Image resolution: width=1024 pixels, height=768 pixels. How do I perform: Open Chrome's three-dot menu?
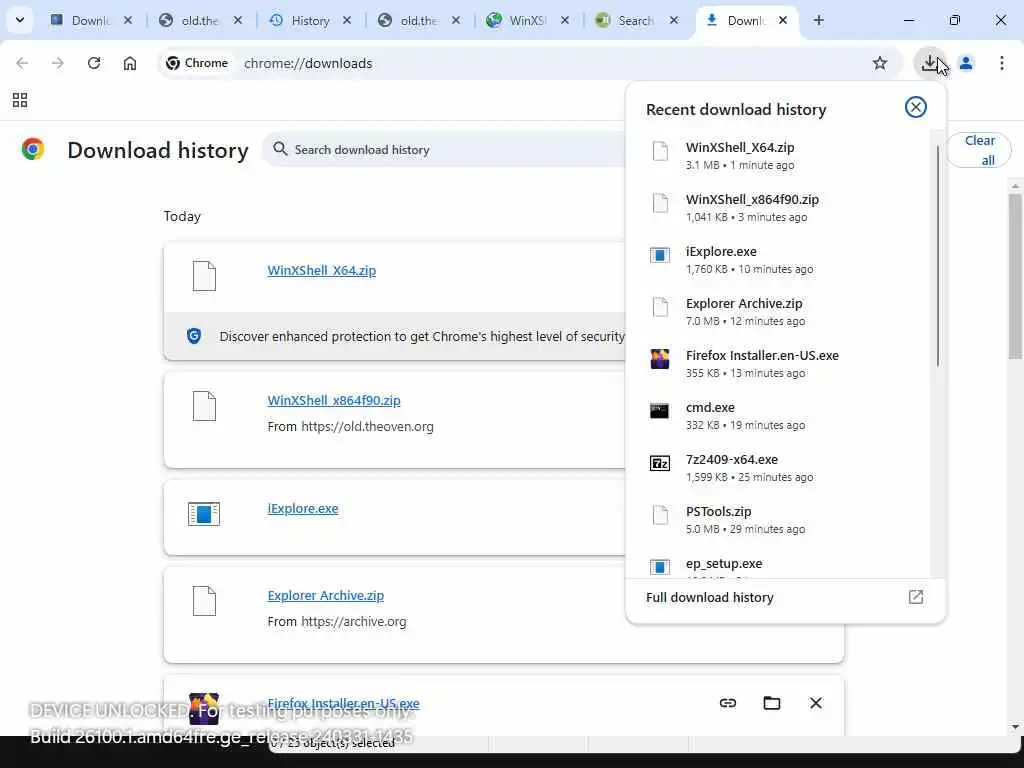tap(1002, 63)
